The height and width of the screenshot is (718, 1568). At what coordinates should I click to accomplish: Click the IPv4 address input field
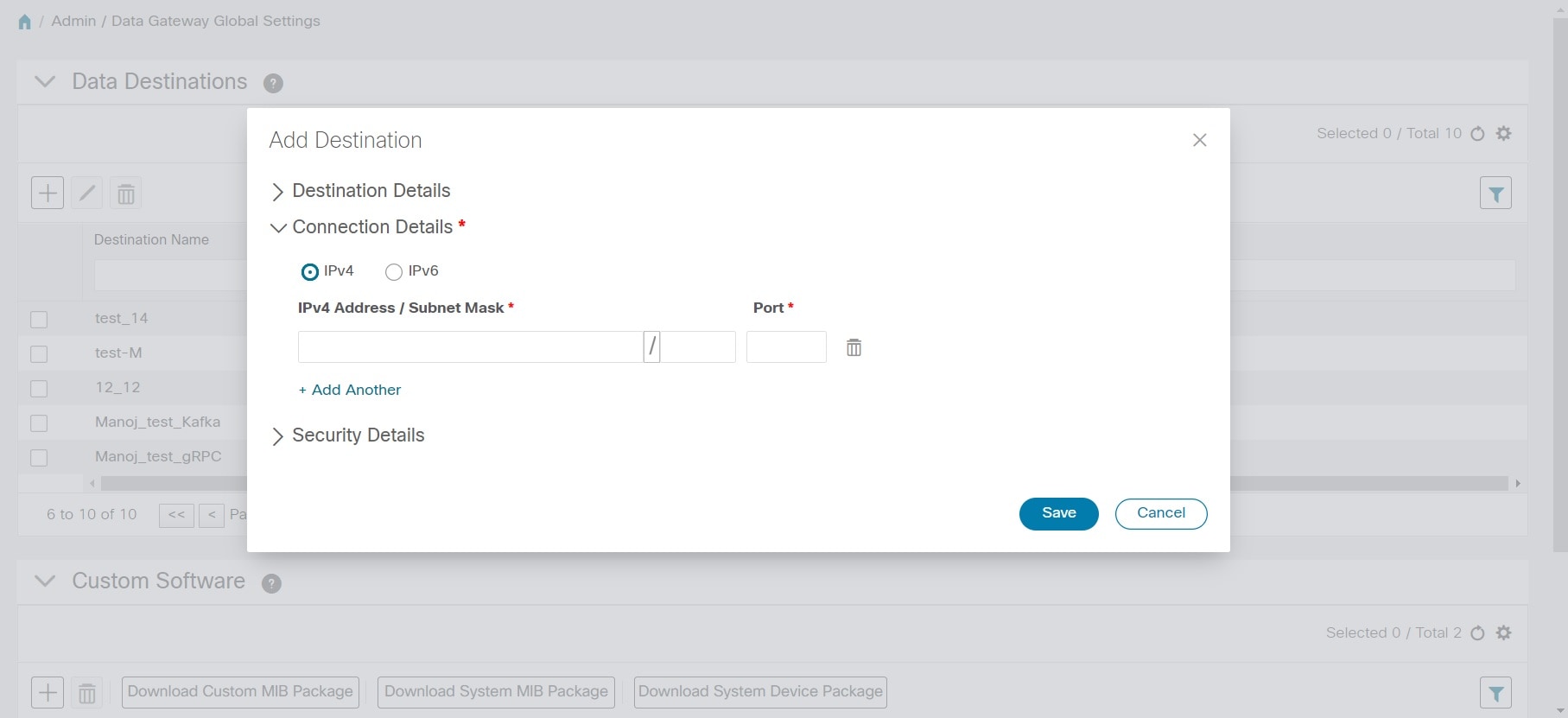point(470,347)
